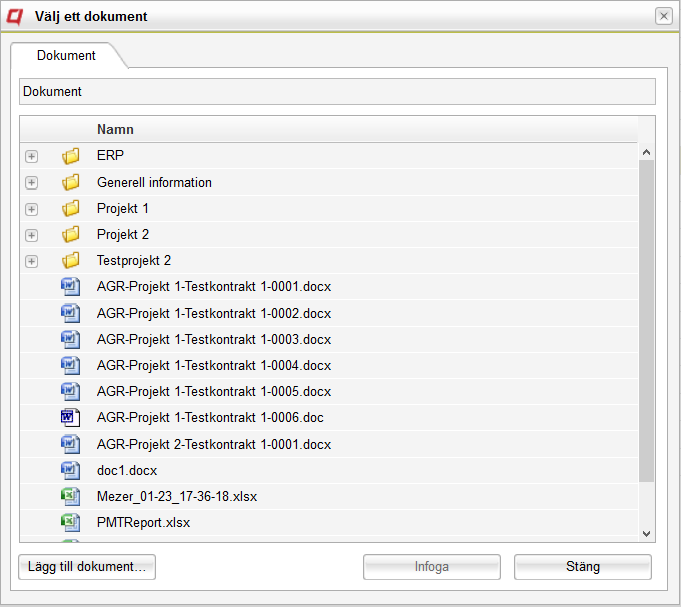Click the Lägg till dokument... button
The height and width of the screenshot is (607, 681).
tap(87, 567)
